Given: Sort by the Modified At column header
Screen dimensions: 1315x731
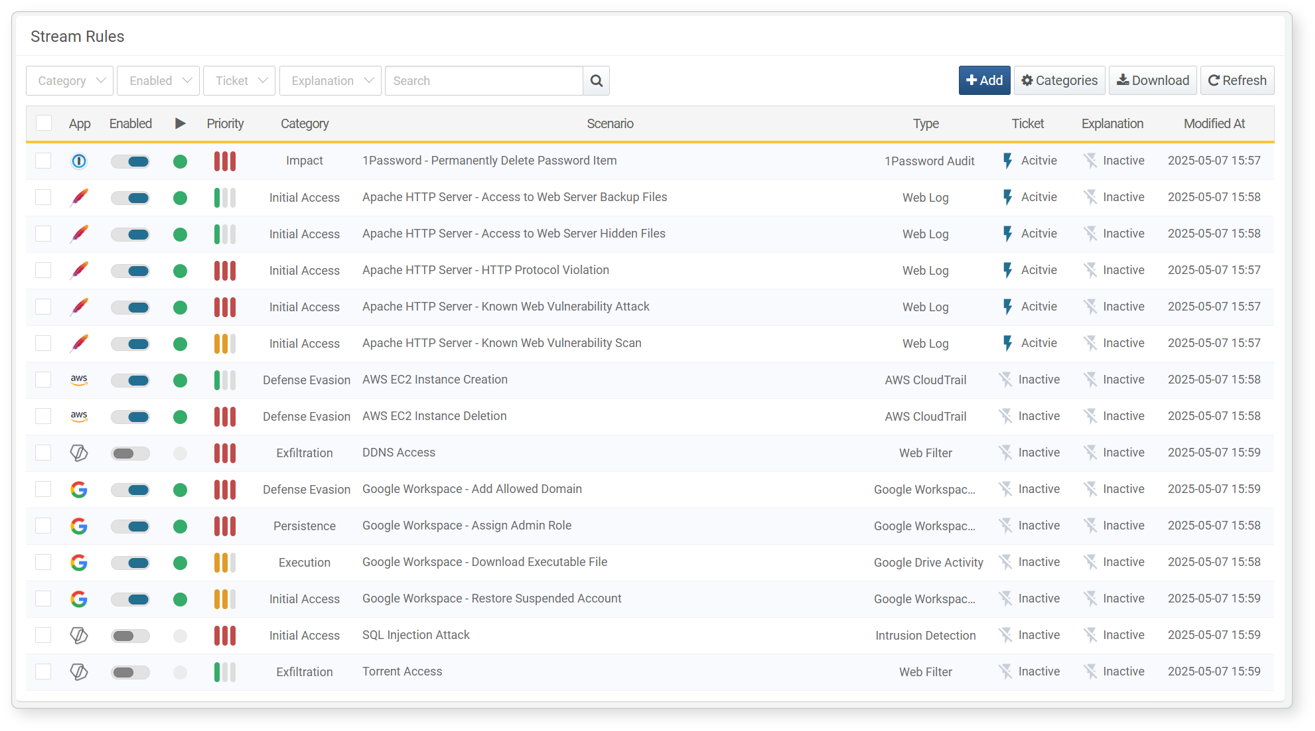Looking at the screenshot, I should click(x=1214, y=124).
